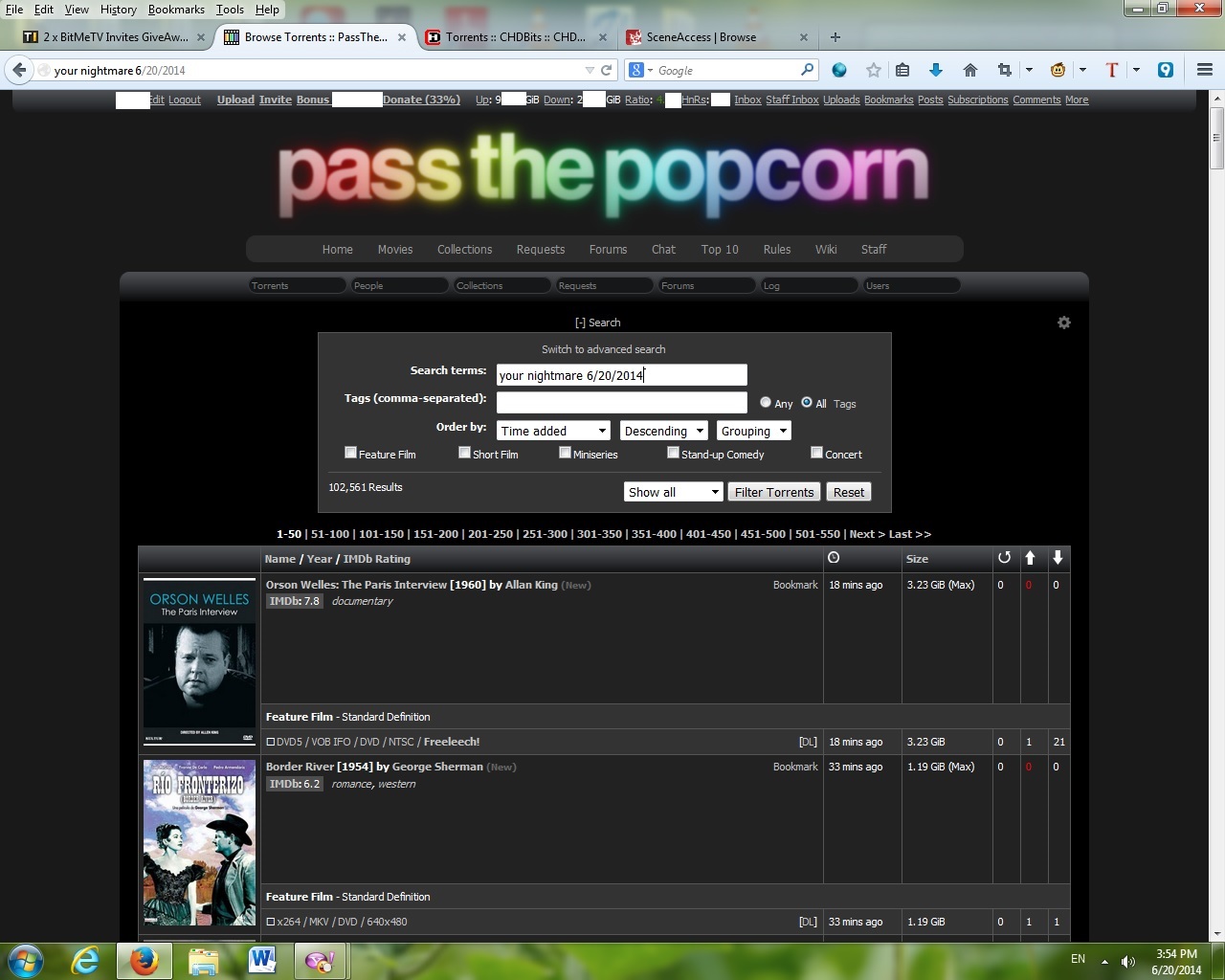Open the Firefox hamburger menu
1225x980 pixels.
click(x=1205, y=70)
